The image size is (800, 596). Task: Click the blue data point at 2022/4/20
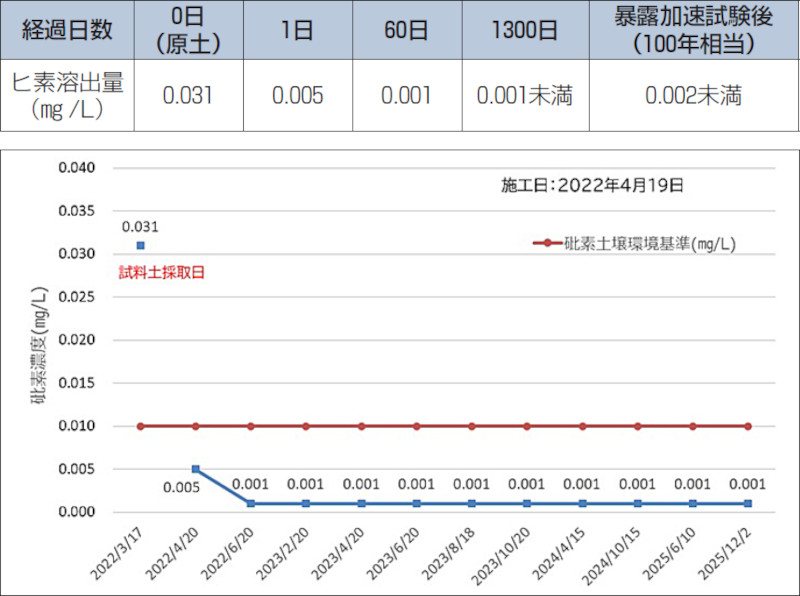[196, 469]
